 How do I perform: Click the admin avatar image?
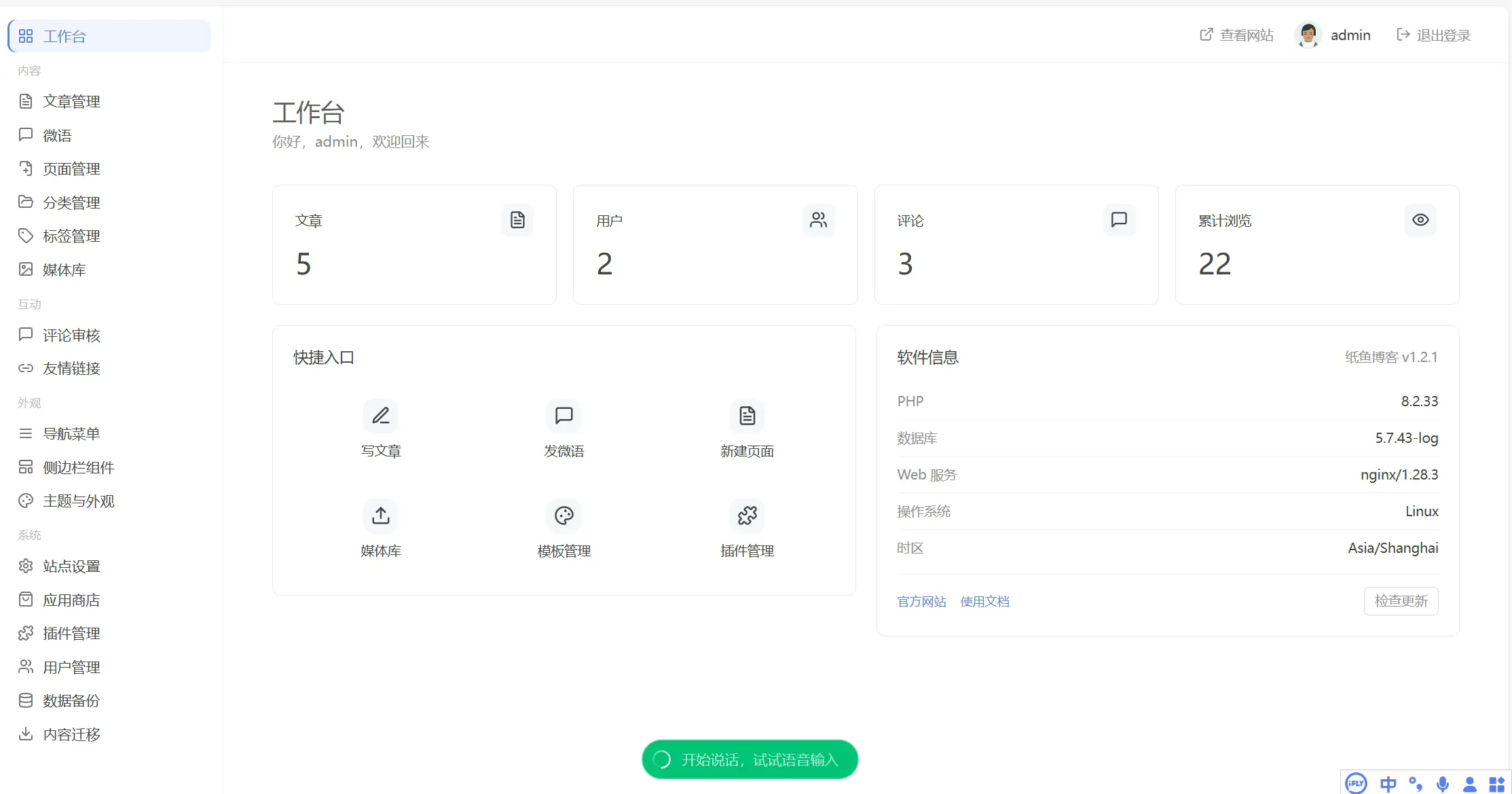coord(1308,35)
